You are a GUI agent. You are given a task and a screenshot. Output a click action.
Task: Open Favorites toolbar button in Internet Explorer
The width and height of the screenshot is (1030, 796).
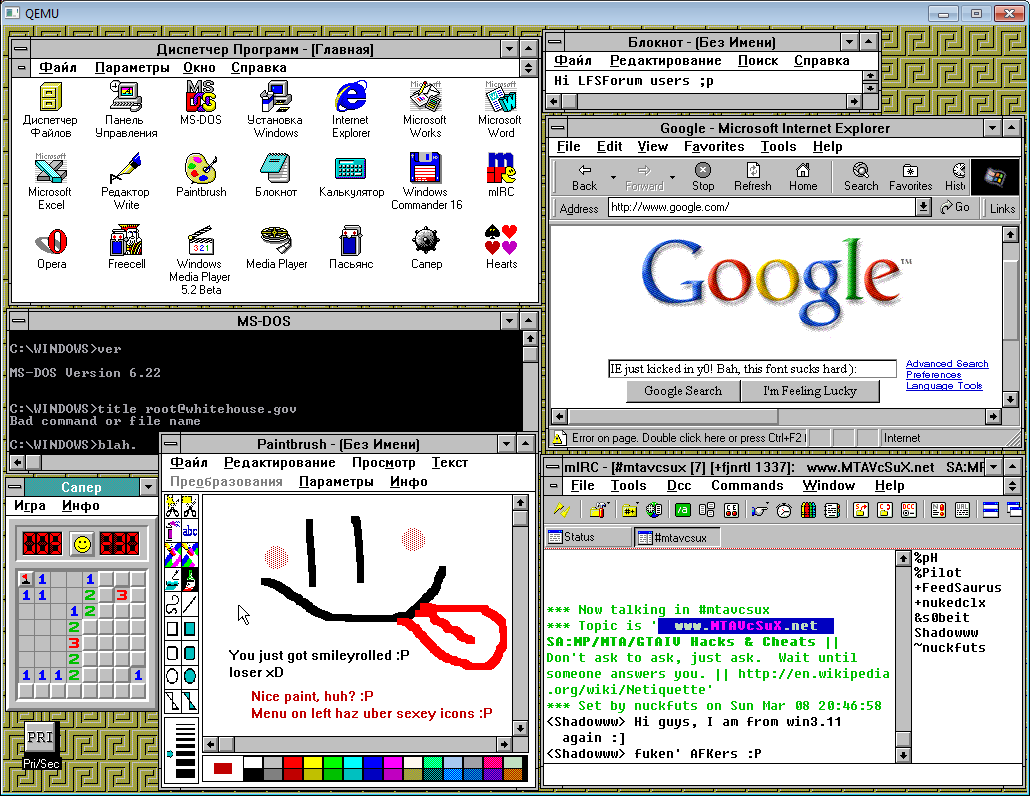(910, 177)
